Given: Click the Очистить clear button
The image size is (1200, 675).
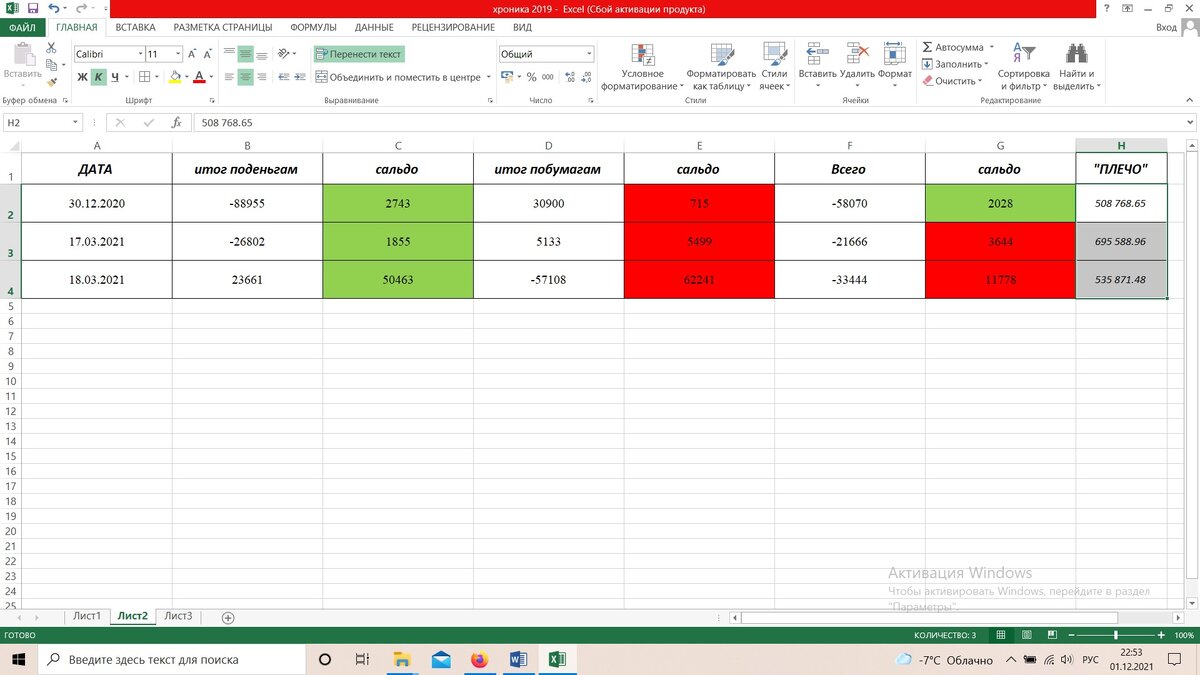Looking at the screenshot, I should tap(952, 81).
